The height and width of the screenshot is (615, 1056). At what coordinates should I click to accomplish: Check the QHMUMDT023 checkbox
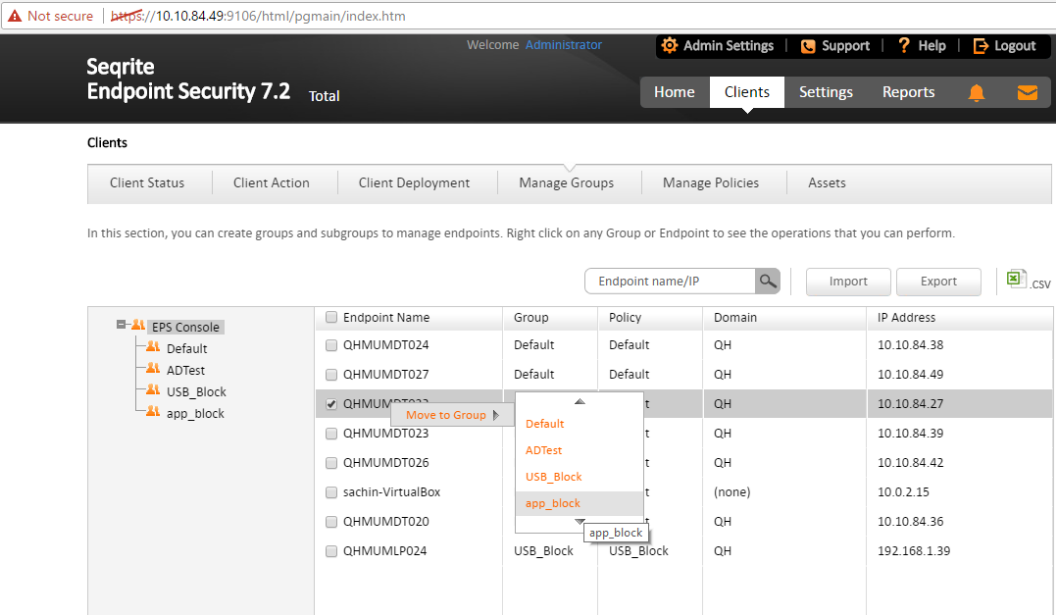coord(331,434)
